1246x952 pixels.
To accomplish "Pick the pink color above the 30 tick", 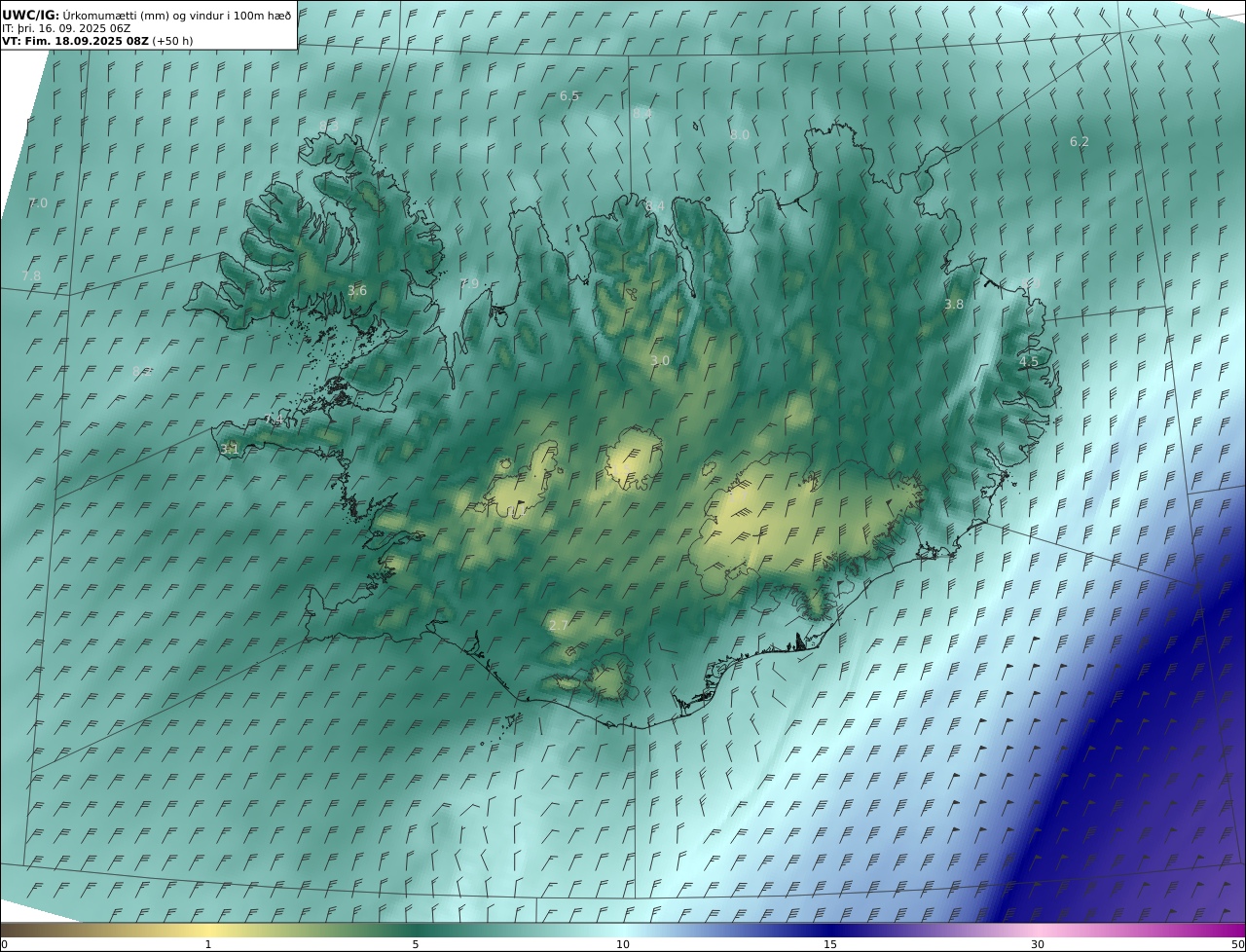I will tap(1038, 929).
